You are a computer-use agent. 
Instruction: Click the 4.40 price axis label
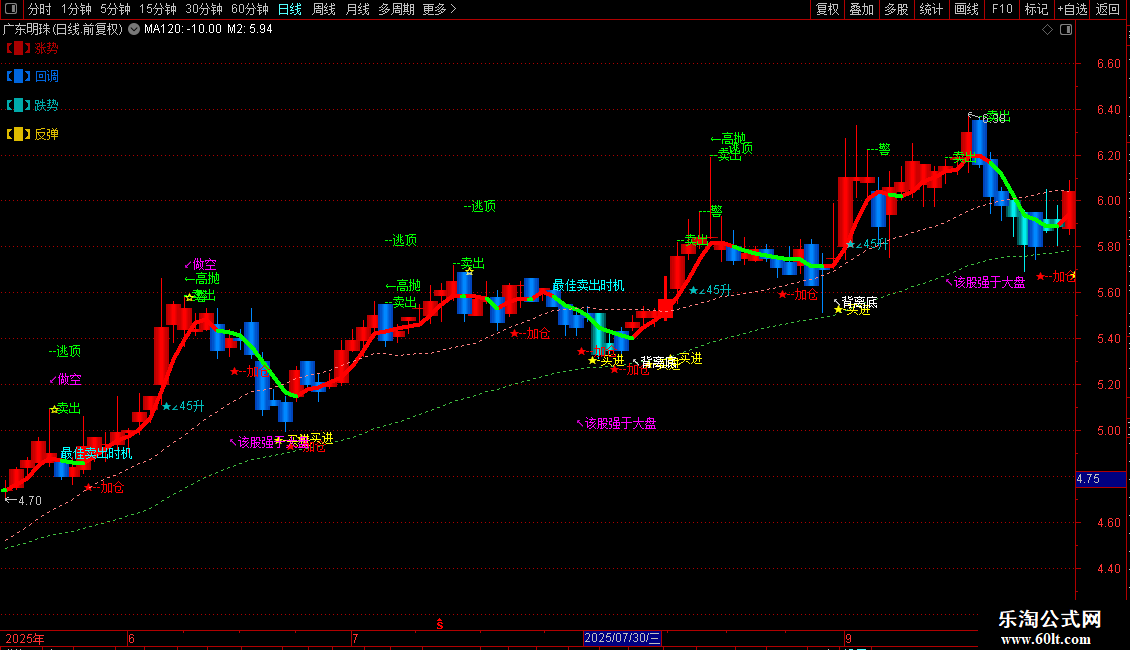(x=1108, y=569)
